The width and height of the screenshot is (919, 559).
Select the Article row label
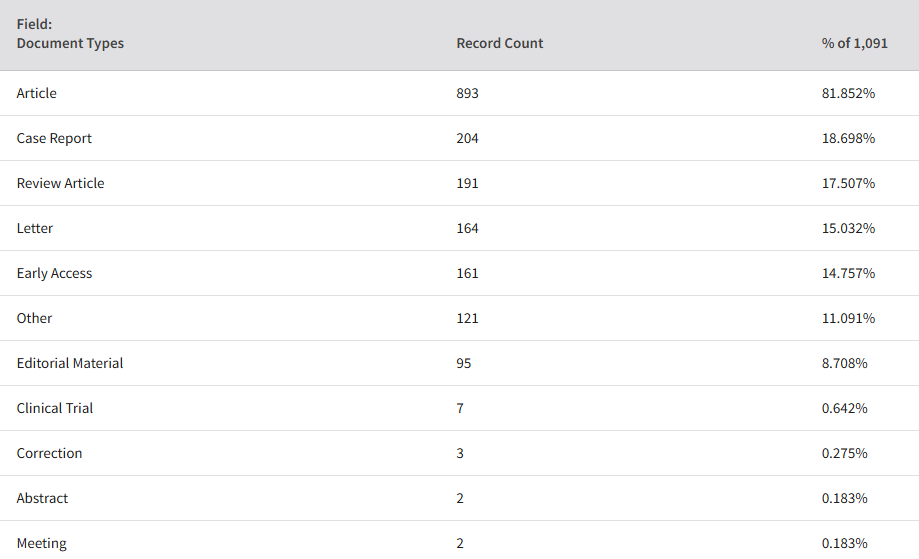[x=36, y=93]
